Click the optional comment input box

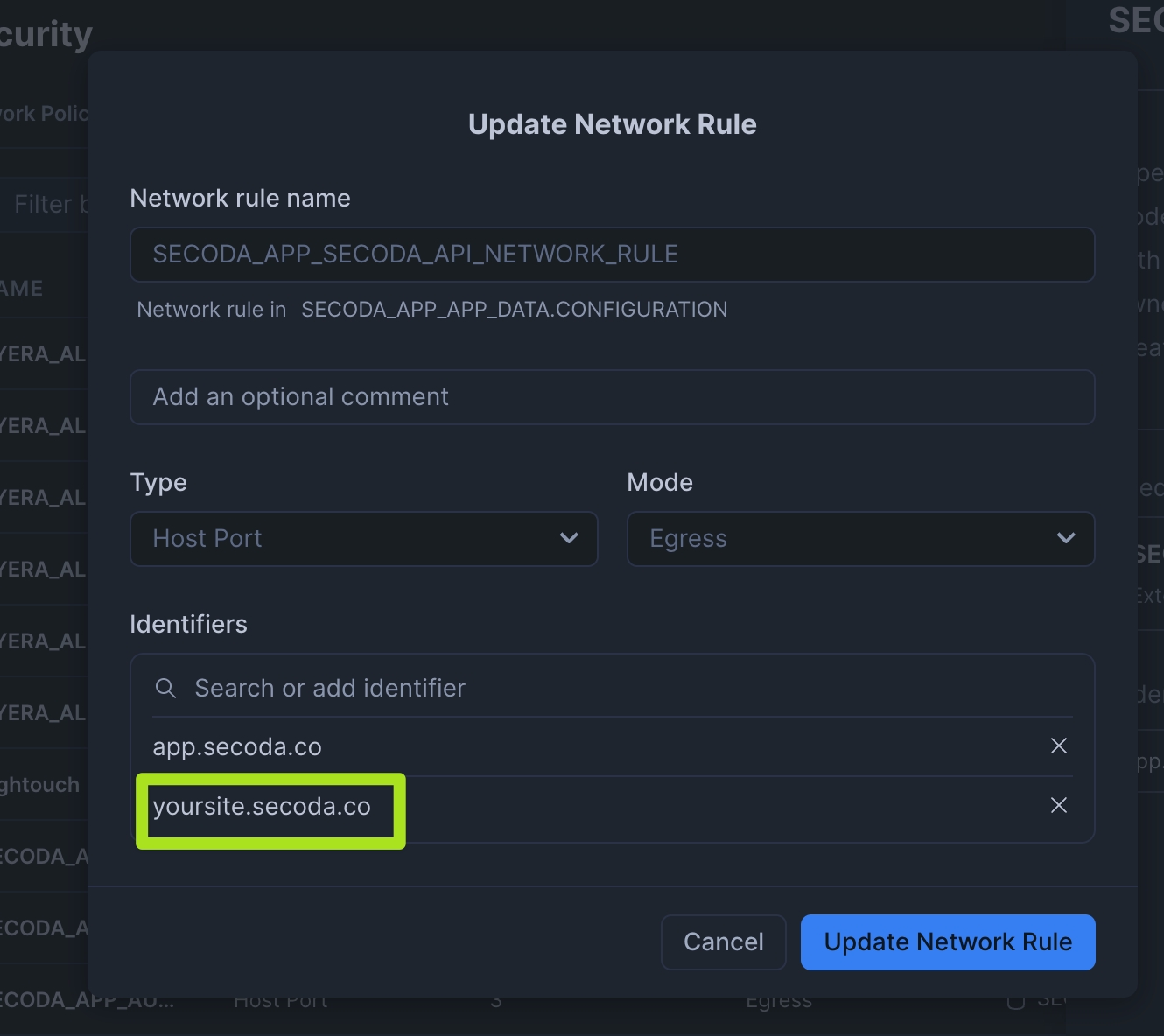point(612,397)
